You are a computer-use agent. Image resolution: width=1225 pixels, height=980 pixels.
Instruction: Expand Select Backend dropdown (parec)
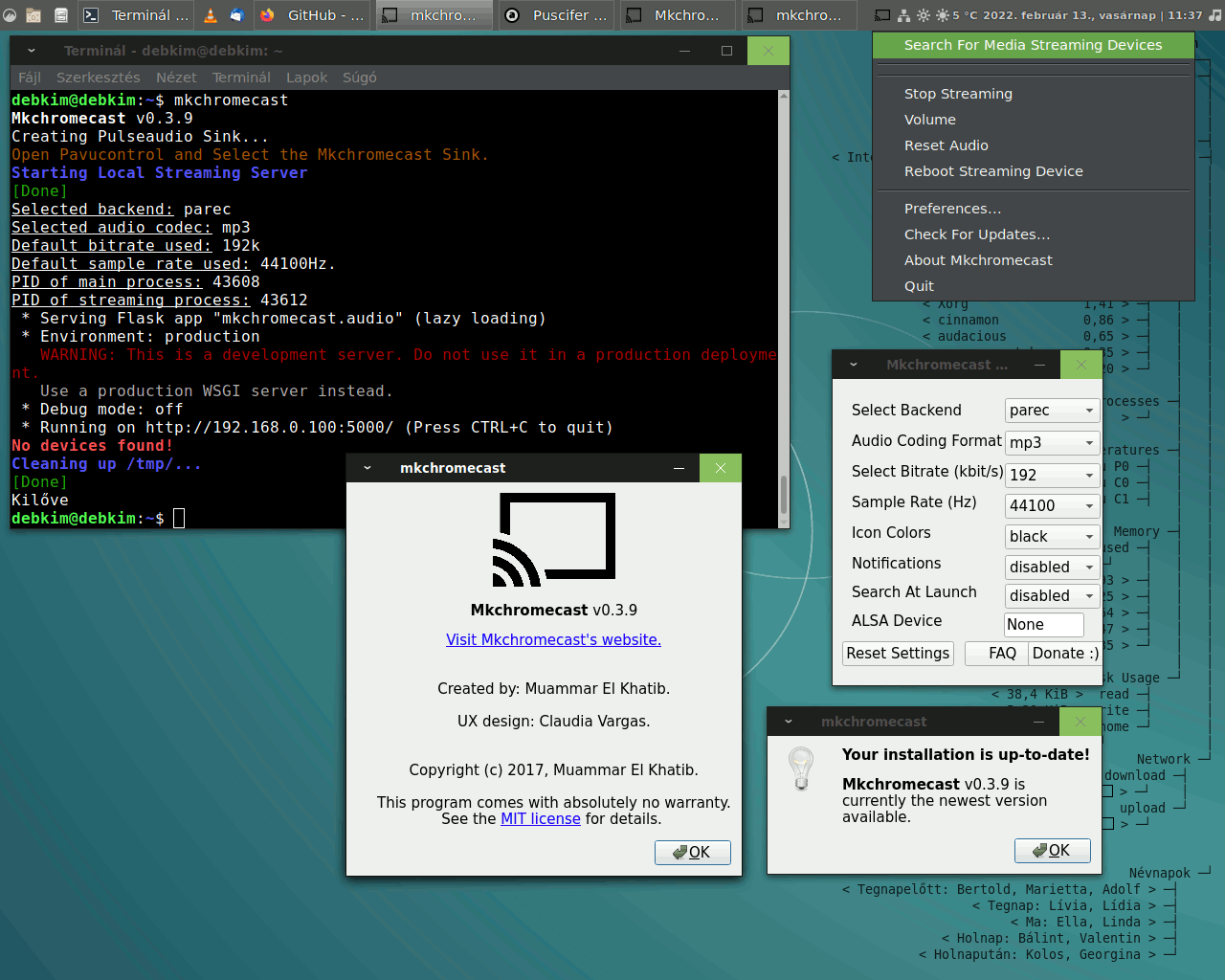pos(1052,411)
